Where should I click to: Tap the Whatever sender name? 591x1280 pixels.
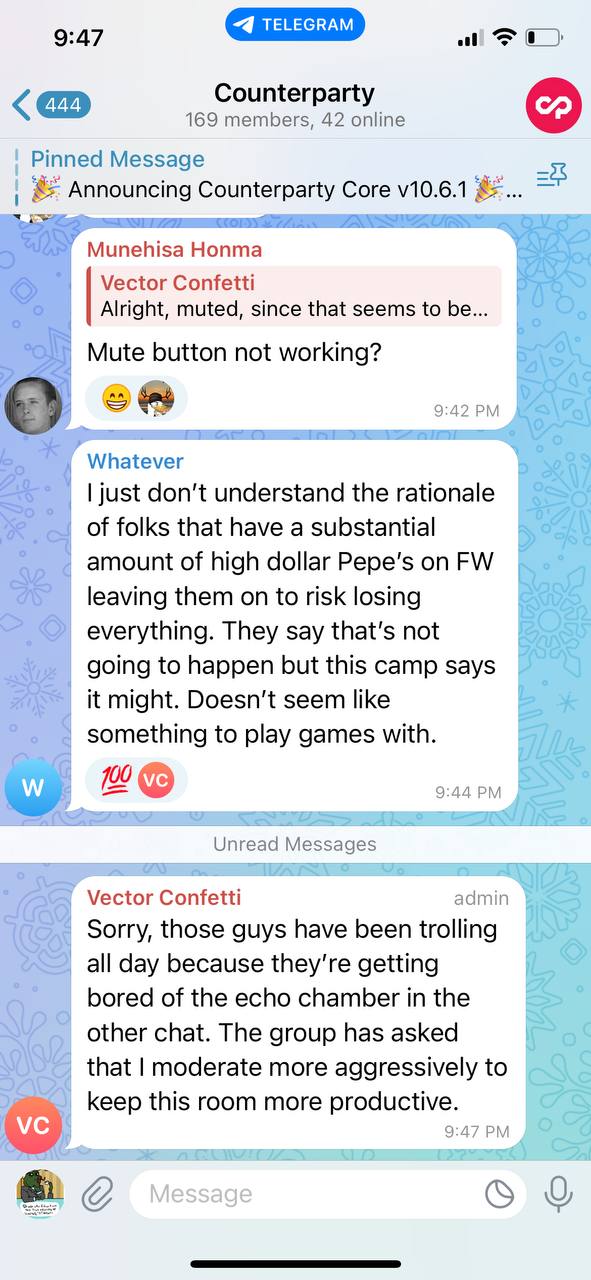click(x=135, y=461)
